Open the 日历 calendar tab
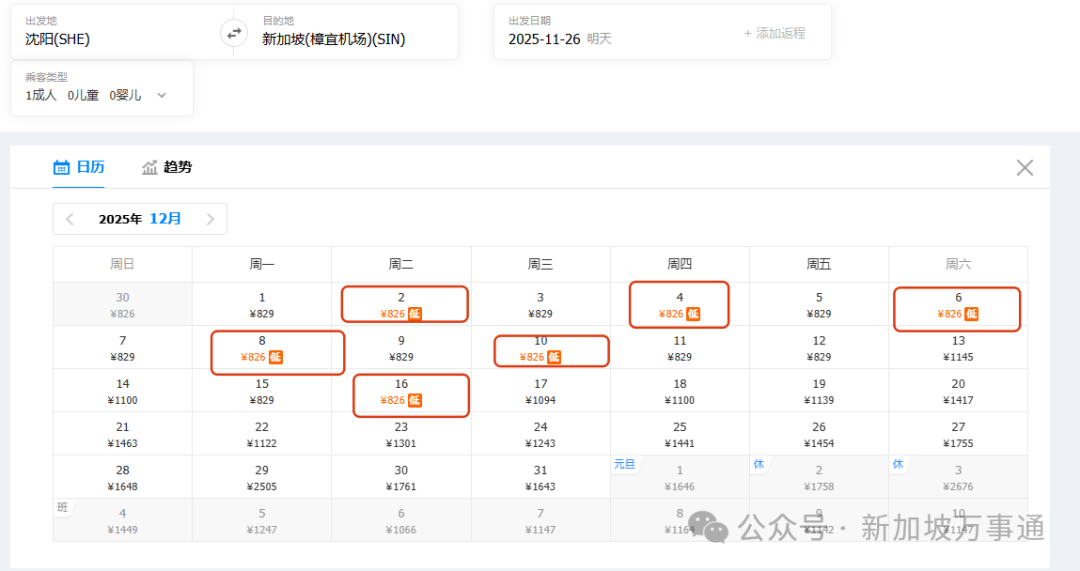This screenshot has width=1080, height=571. [x=79, y=167]
